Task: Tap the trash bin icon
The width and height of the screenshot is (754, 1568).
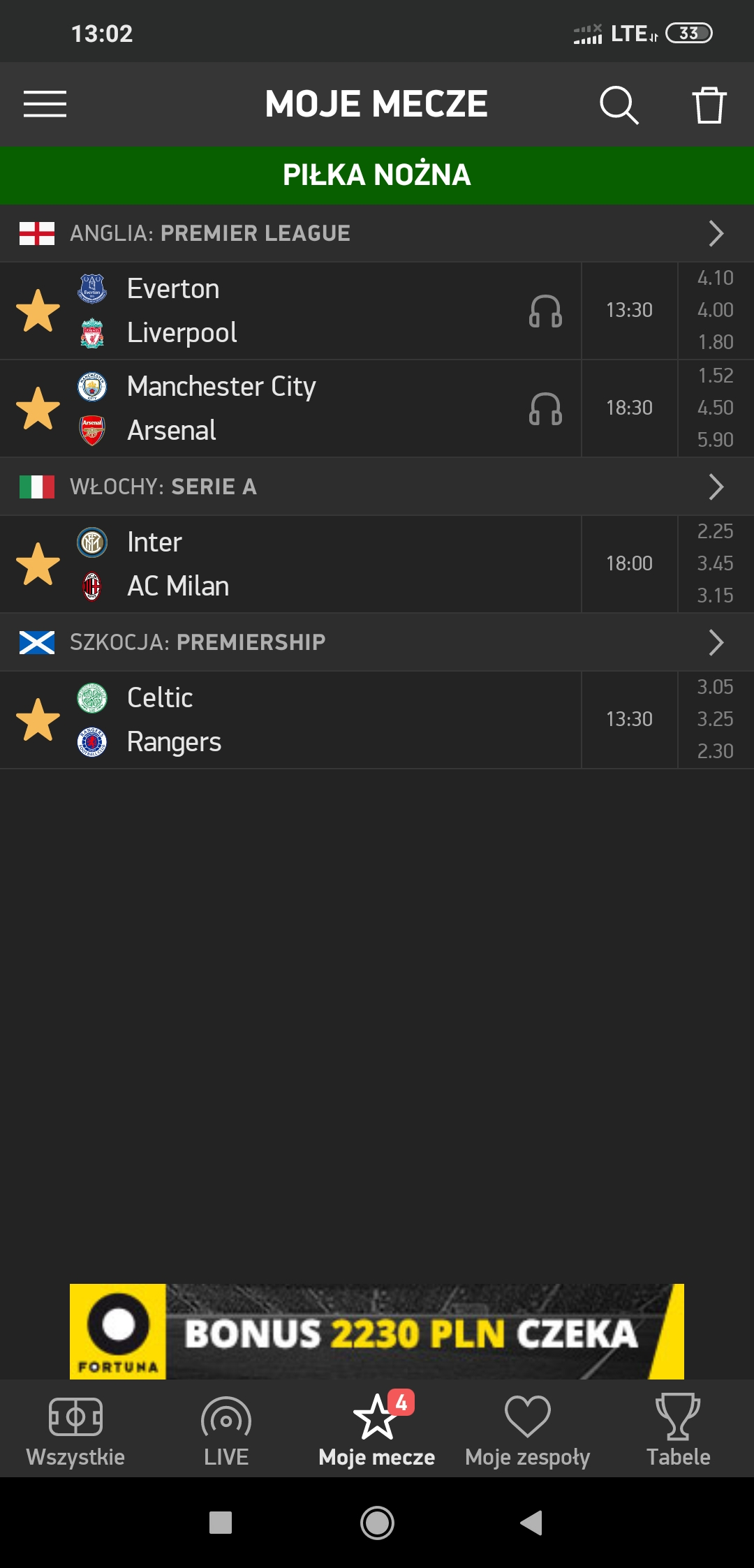Action: pos(709,105)
